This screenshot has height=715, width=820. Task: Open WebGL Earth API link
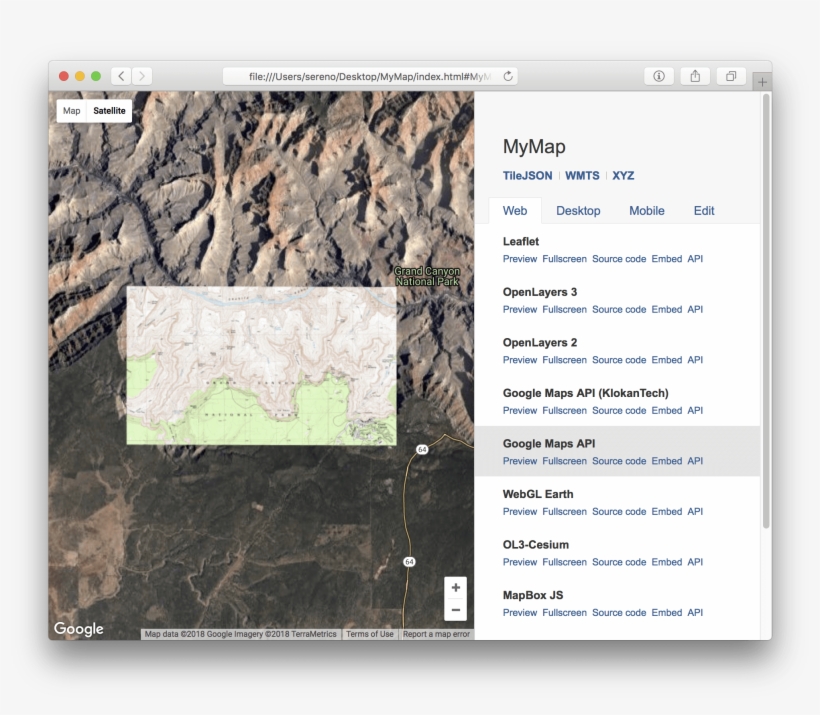695,512
